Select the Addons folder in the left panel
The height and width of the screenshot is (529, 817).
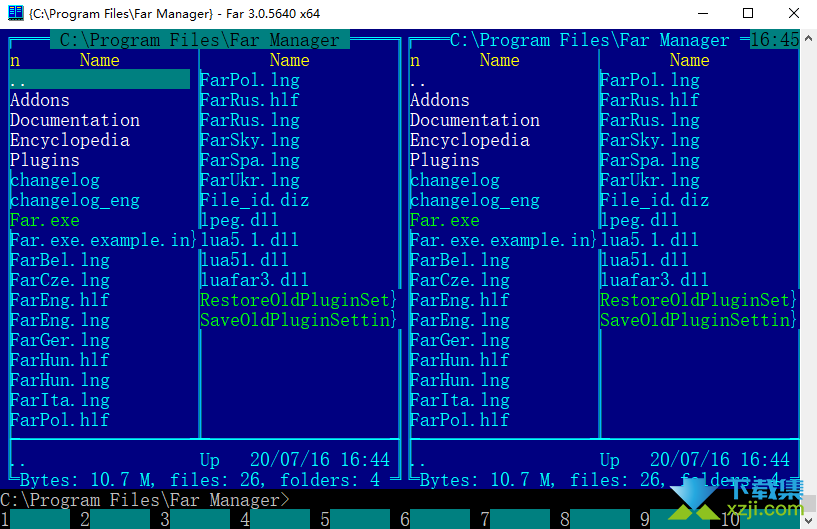40,100
